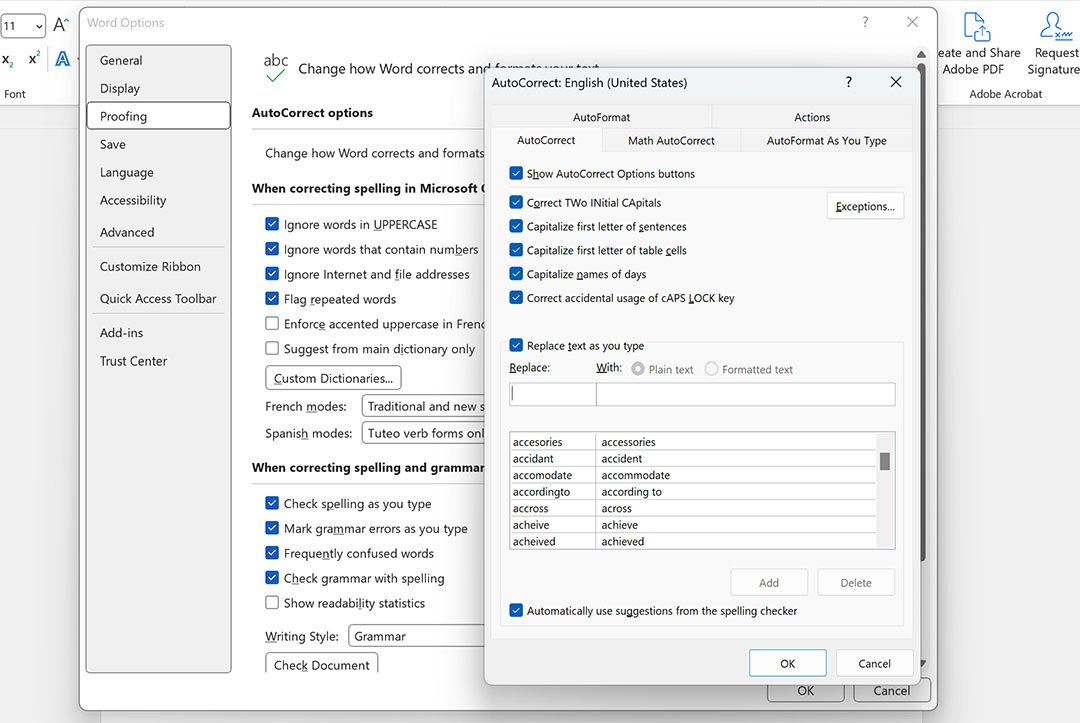This screenshot has height=723, width=1080.
Task: Open the French modes dropdown
Action: click(x=424, y=406)
